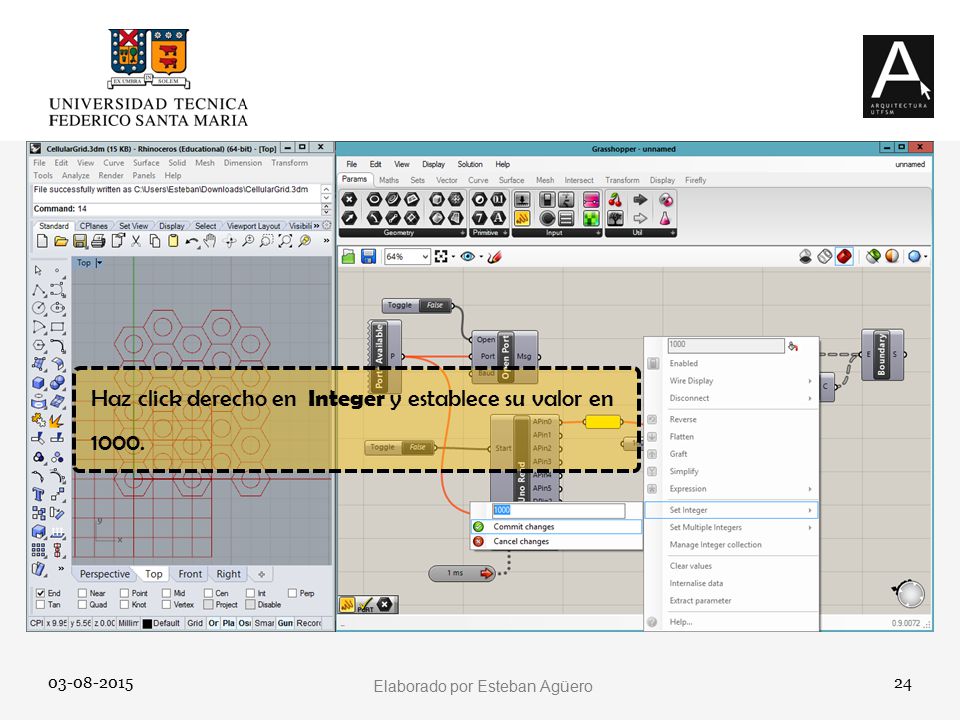Click Grasshopper's blue save icon
Screen dimensions: 960x720
click(368, 257)
